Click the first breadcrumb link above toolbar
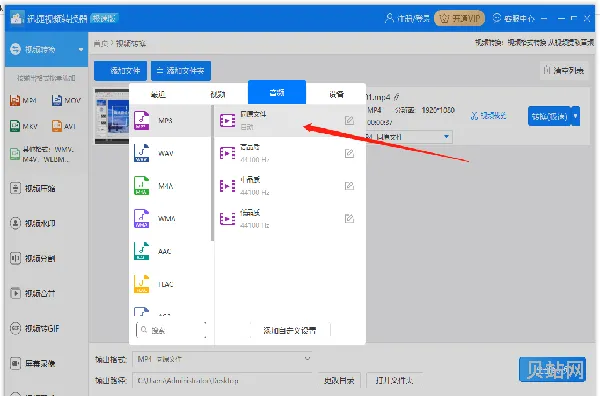 coord(101,43)
